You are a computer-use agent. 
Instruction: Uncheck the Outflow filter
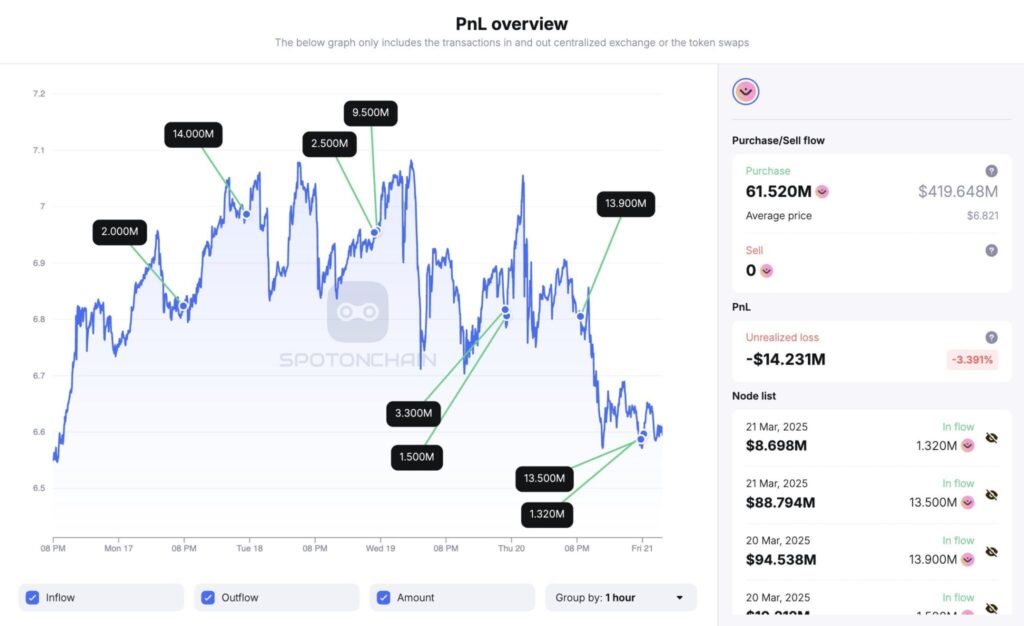[207, 597]
